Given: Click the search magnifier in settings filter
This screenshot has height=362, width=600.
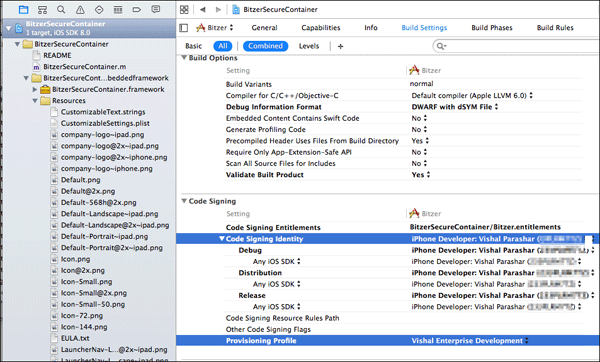Looking at the screenshot, I should (441, 46).
